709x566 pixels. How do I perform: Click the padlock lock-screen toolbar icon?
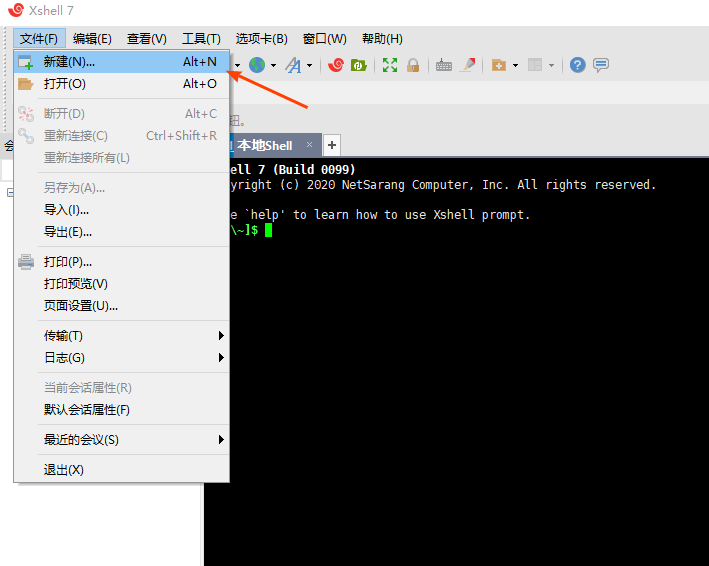point(413,65)
